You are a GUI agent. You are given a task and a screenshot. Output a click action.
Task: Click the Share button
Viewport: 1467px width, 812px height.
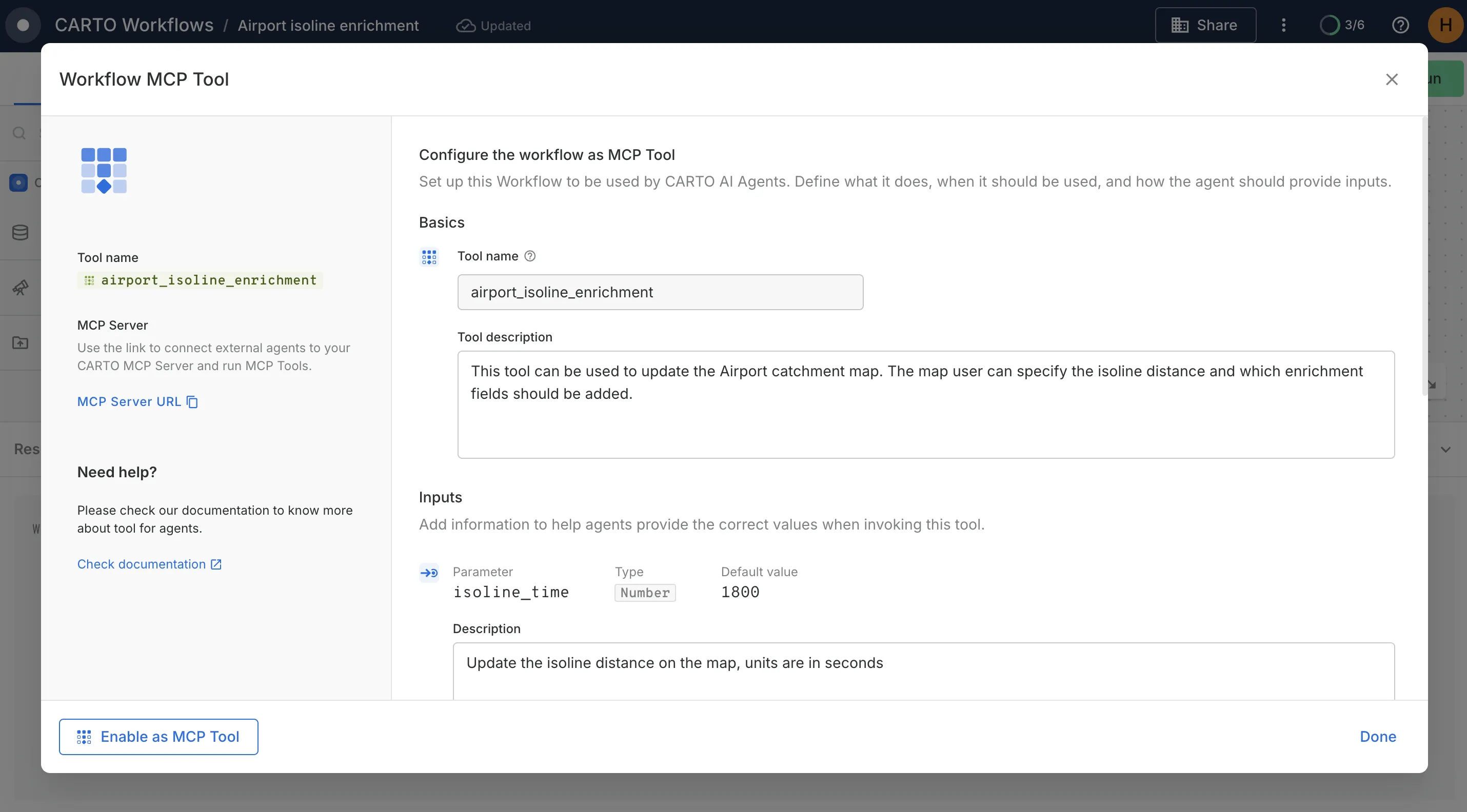click(x=1205, y=25)
